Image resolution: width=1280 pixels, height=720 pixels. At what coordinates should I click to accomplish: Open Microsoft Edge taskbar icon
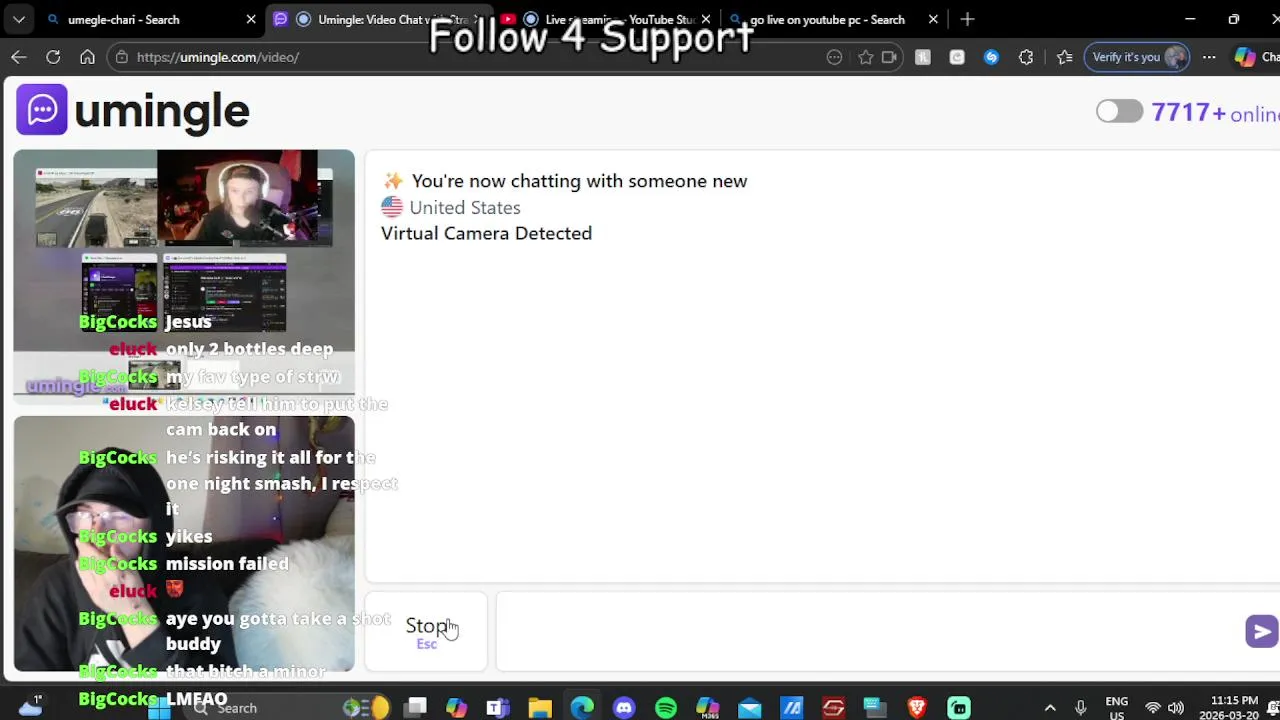pyautogui.click(x=582, y=708)
